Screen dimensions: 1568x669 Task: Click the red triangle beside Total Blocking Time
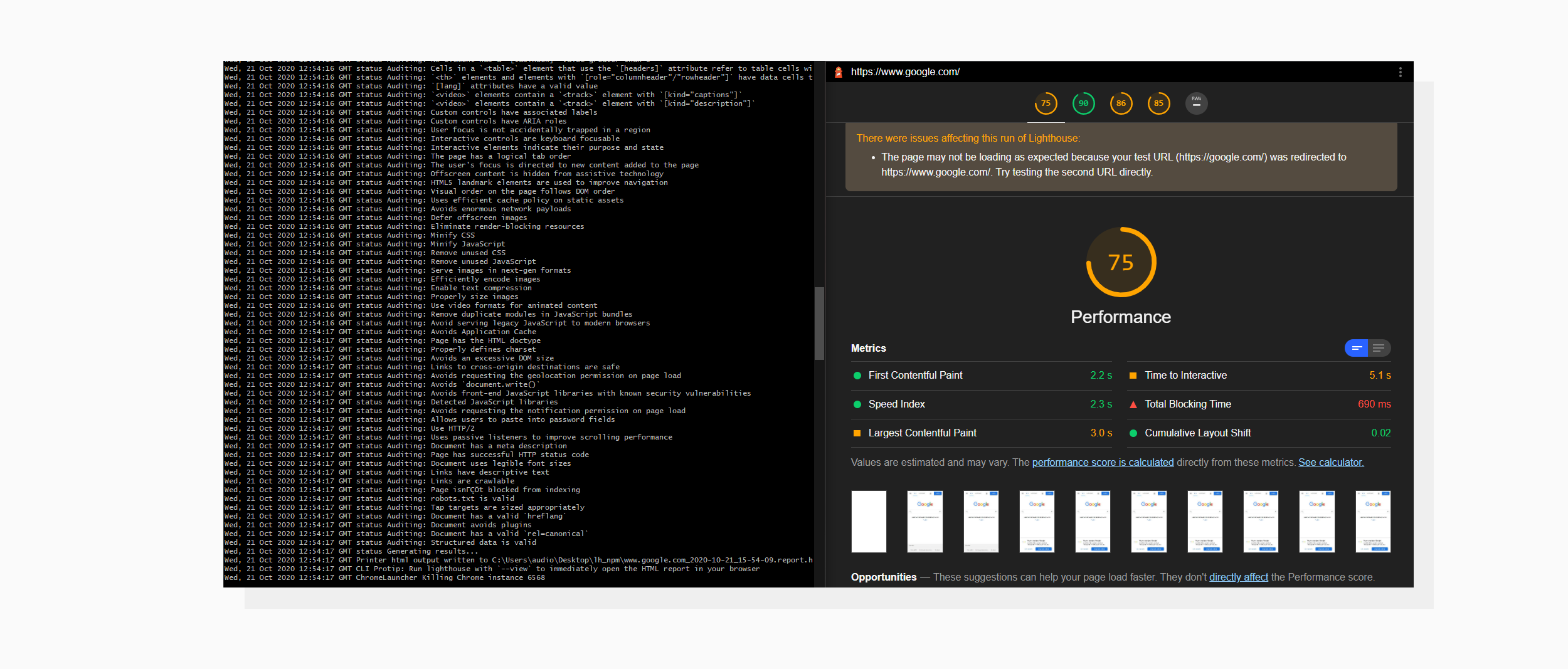click(1133, 404)
